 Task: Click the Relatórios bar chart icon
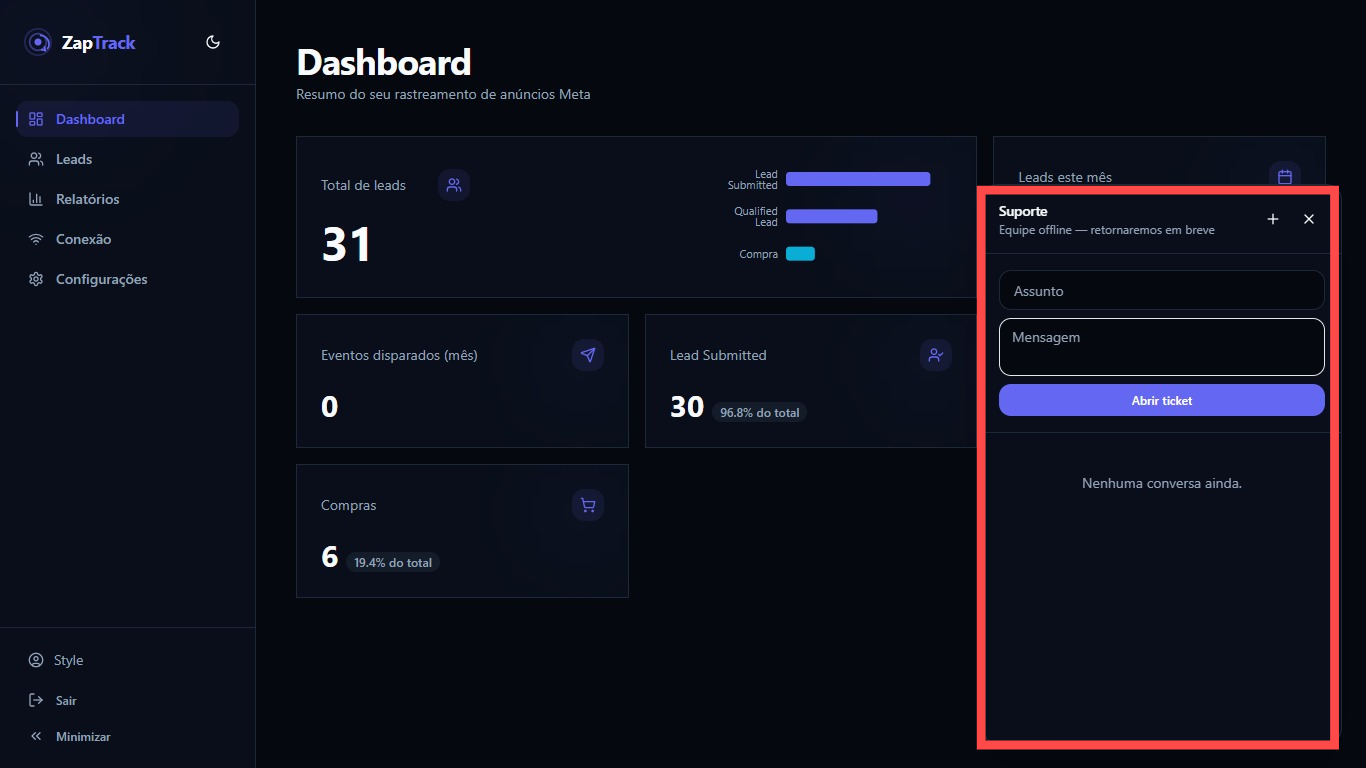(x=36, y=199)
